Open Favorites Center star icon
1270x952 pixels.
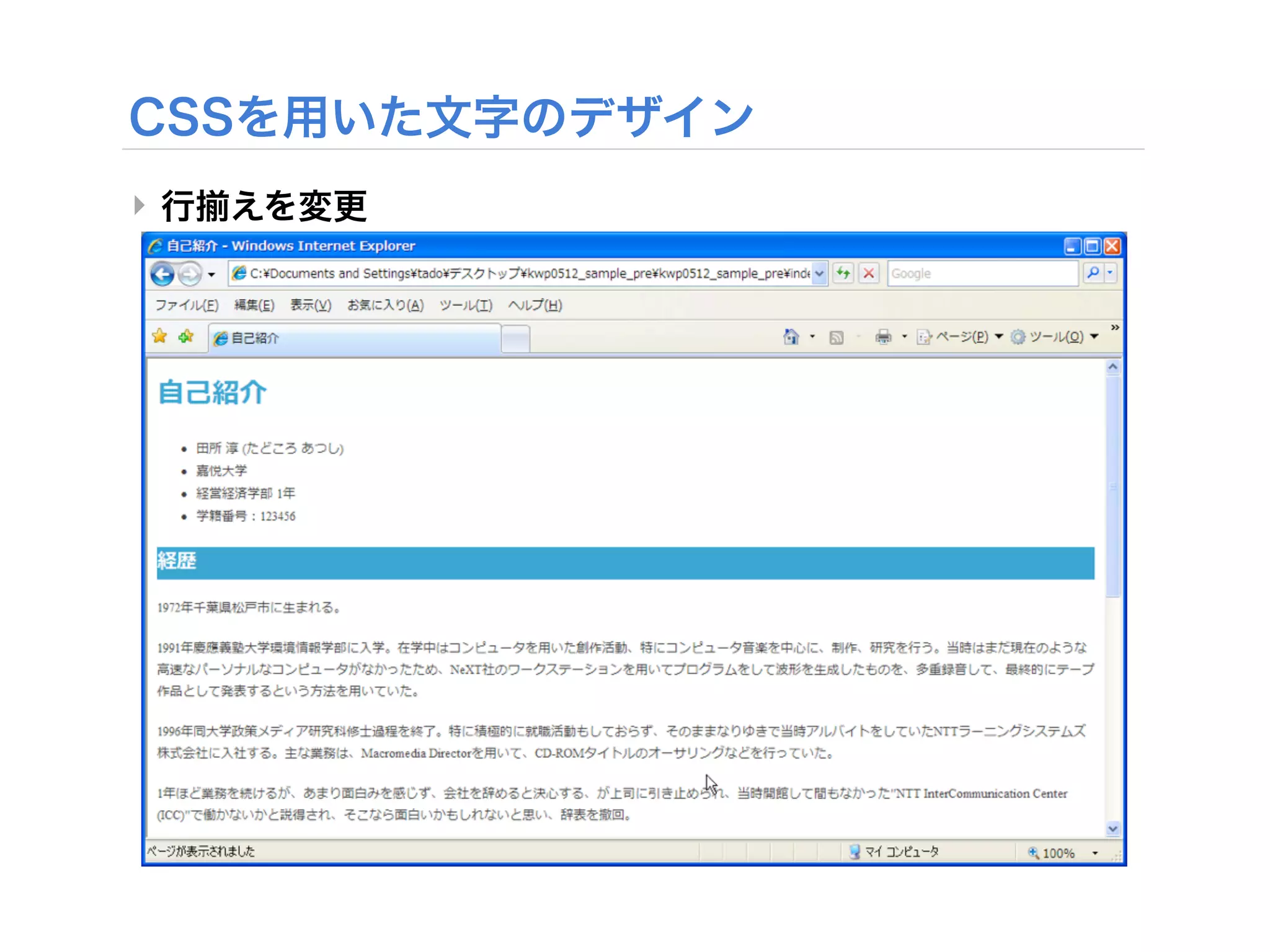tap(160, 337)
